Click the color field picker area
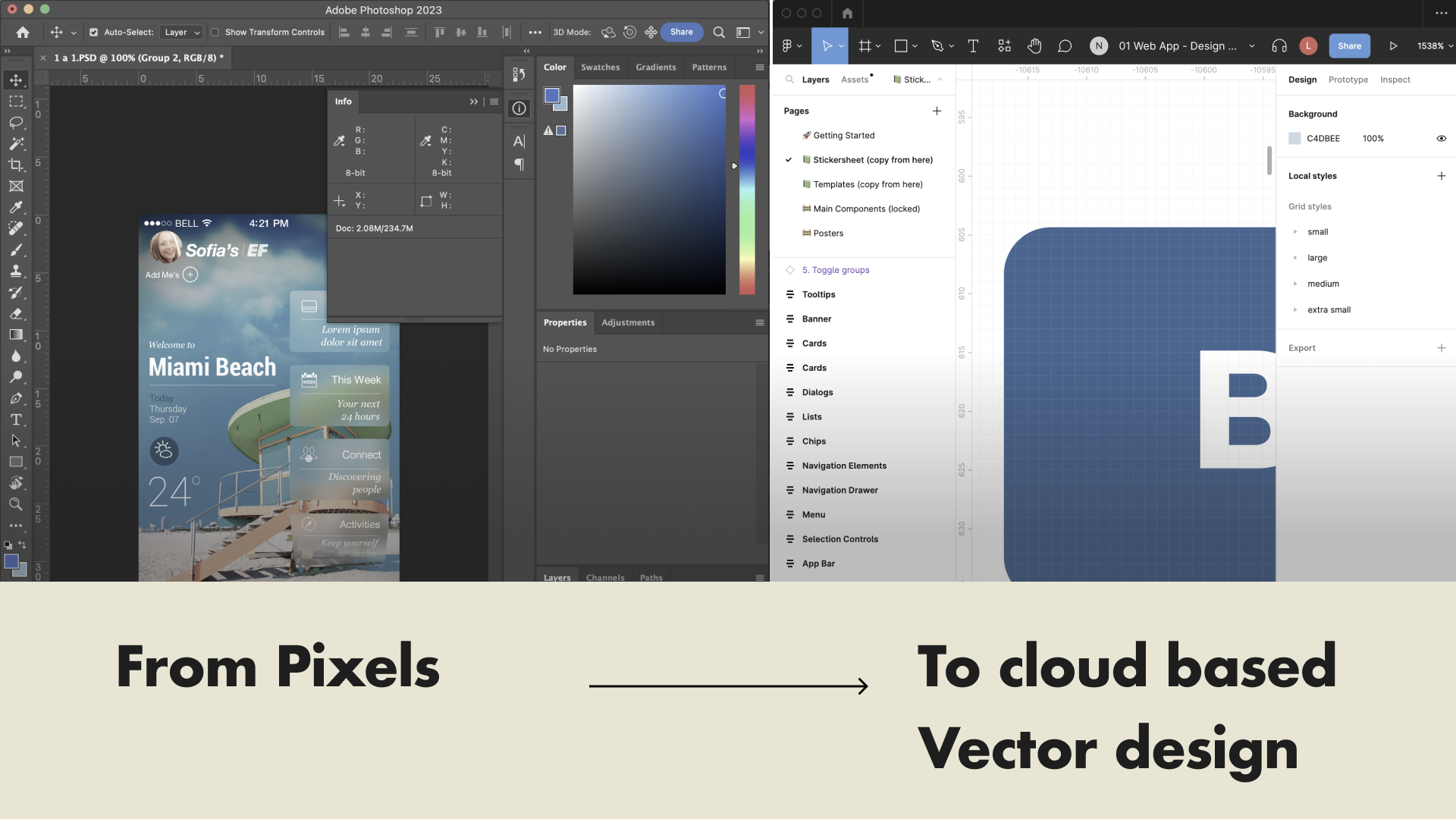The height and width of the screenshot is (819, 1456). [649, 189]
